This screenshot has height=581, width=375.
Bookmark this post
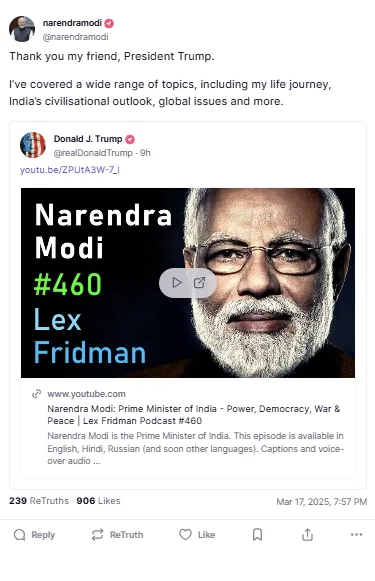click(258, 535)
